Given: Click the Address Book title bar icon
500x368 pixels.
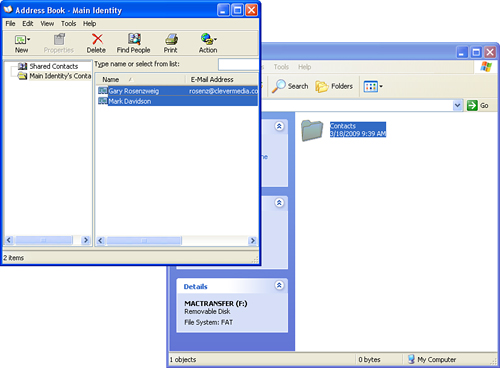Looking at the screenshot, I should pos(8,10).
